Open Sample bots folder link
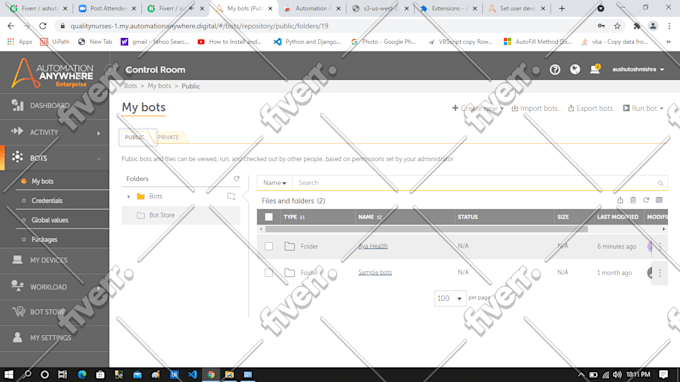 [375, 273]
